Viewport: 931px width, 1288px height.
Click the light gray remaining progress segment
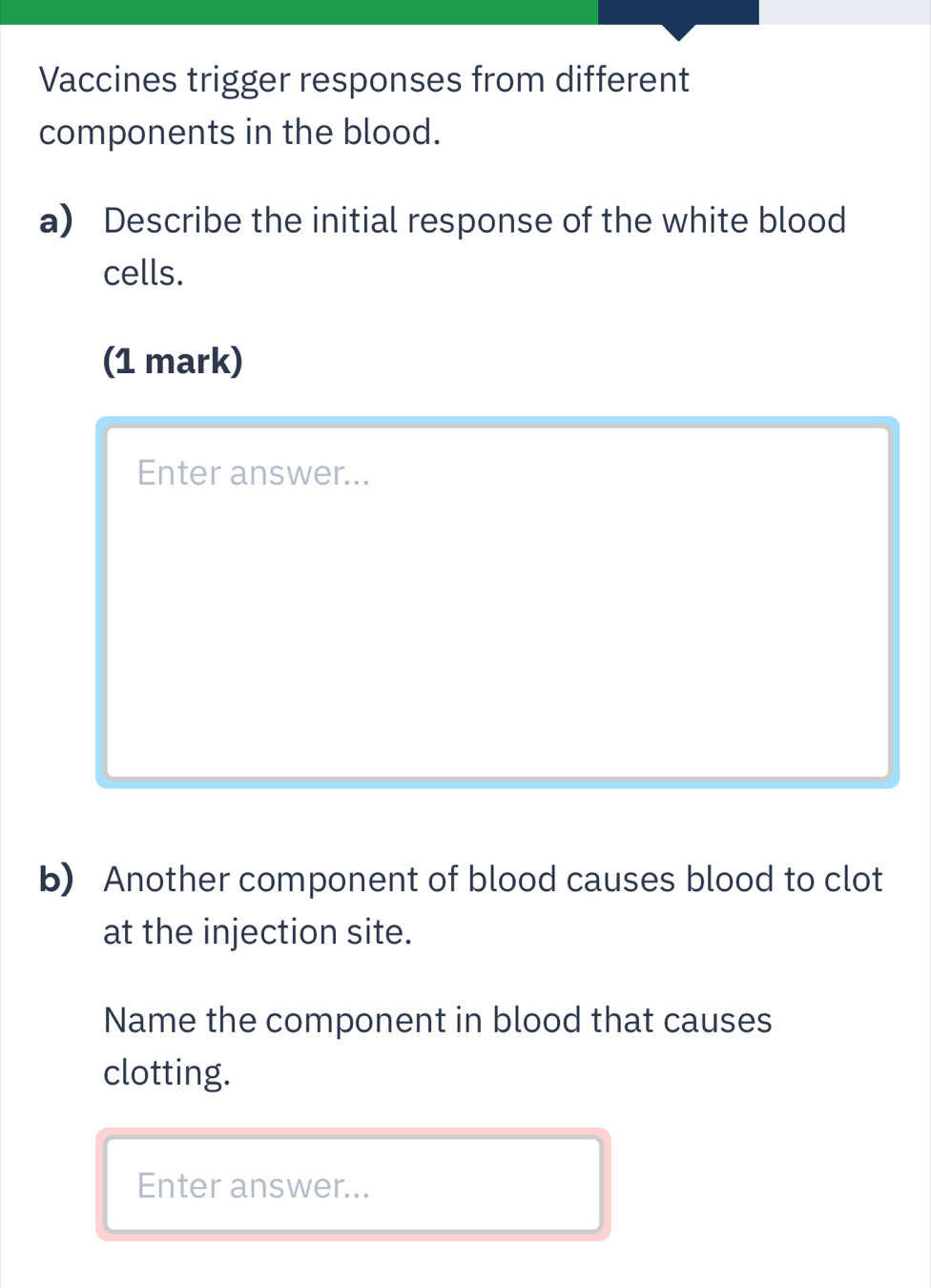click(x=844, y=11)
